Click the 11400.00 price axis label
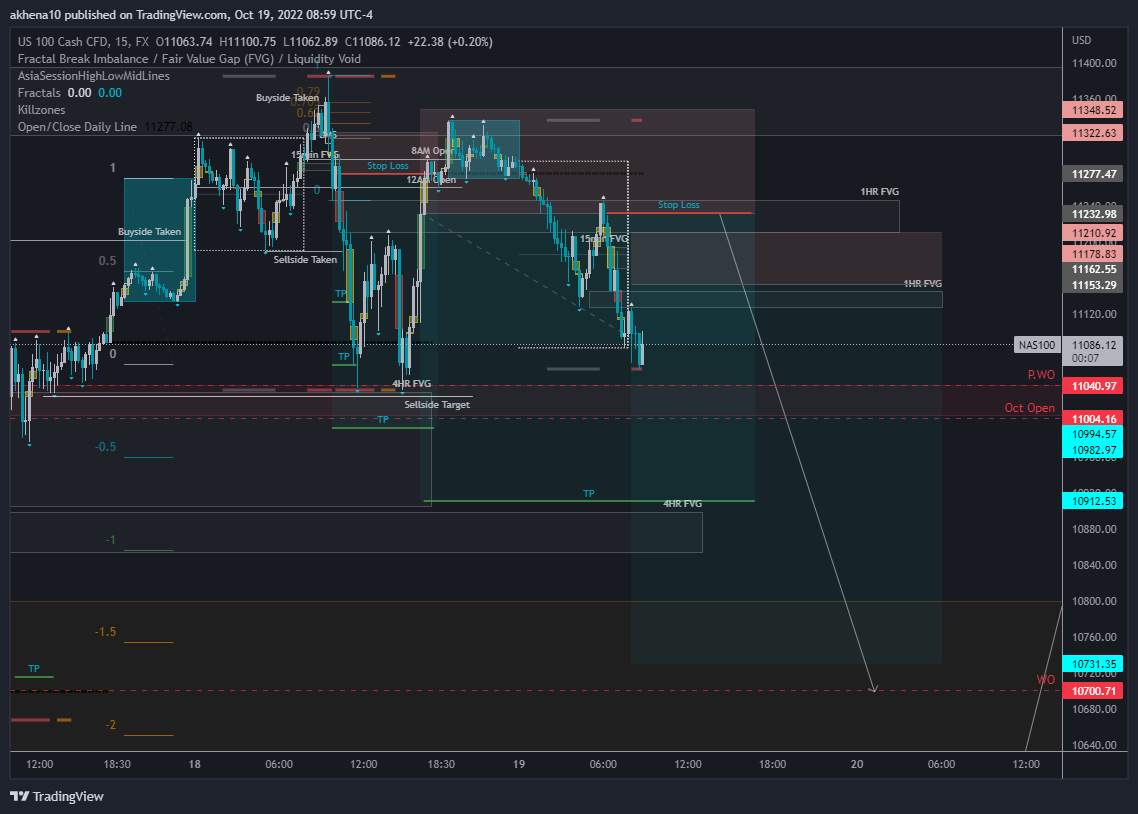The image size is (1138, 814). (x=1094, y=63)
